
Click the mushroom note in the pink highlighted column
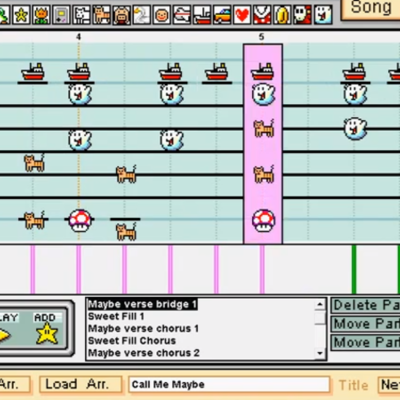pyautogui.click(x=263, y=220)
